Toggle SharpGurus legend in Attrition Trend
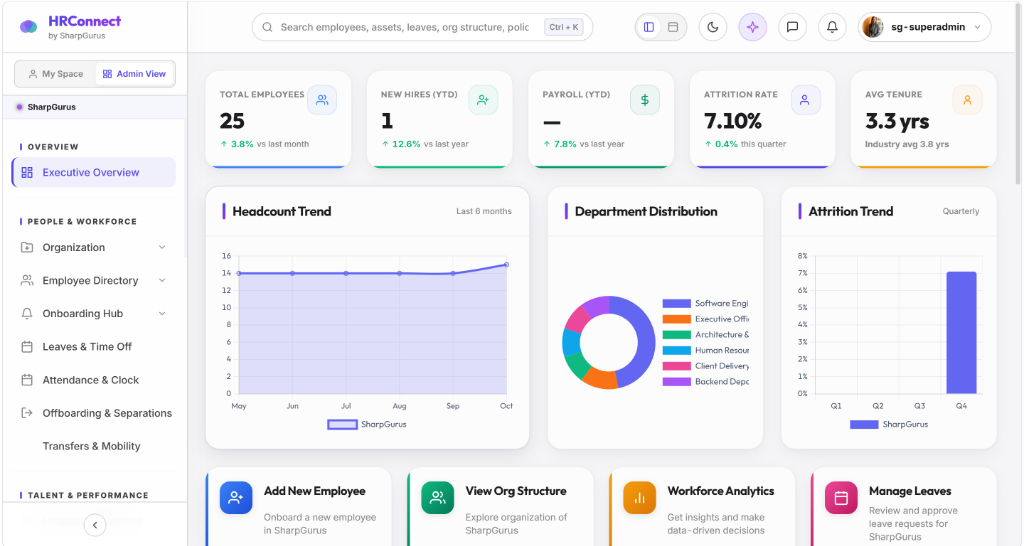The image size is (1024, 546). pyautogui.click(x=889, y=425)
